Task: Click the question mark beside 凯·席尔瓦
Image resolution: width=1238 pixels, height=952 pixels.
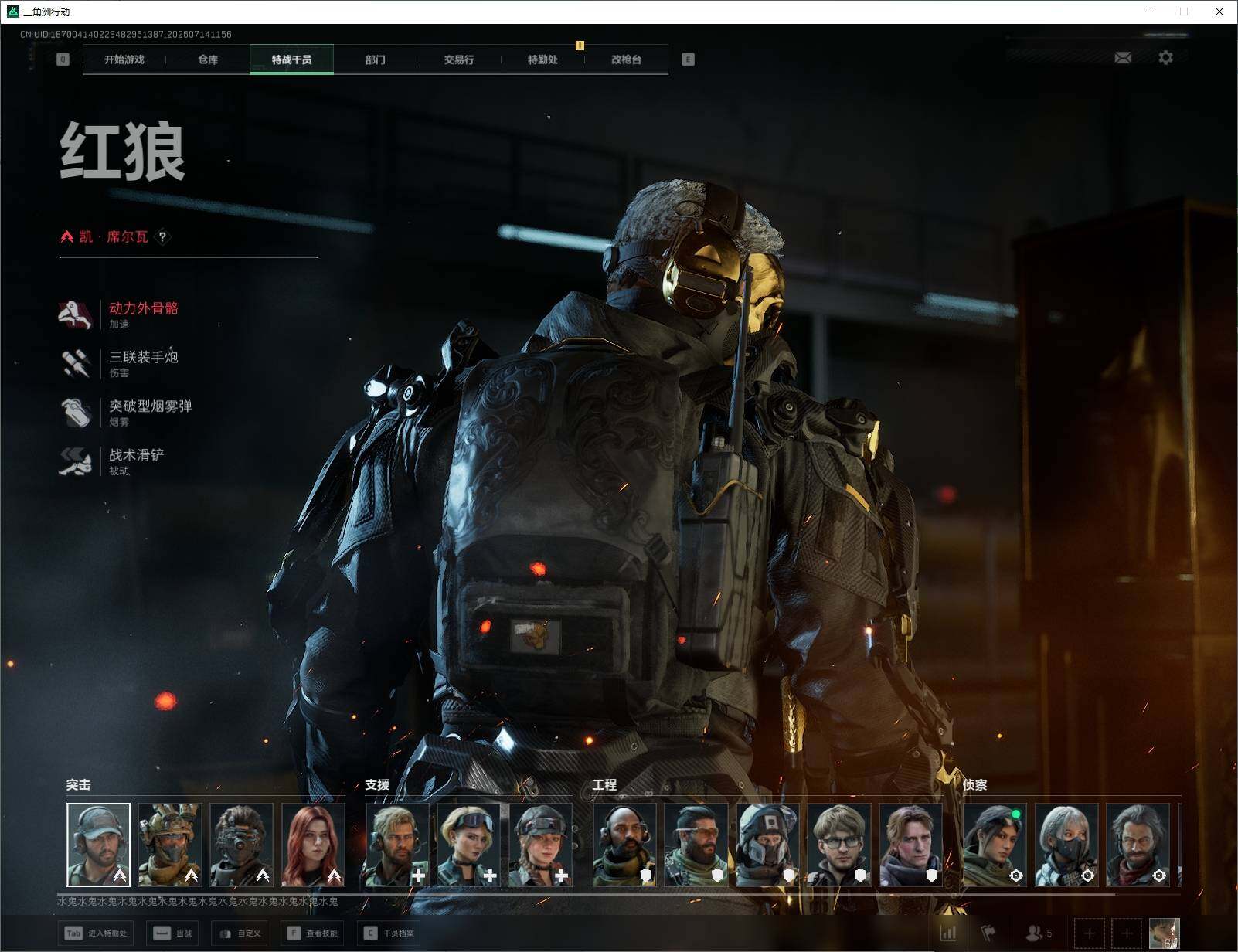Action: [x=162, y=236]
